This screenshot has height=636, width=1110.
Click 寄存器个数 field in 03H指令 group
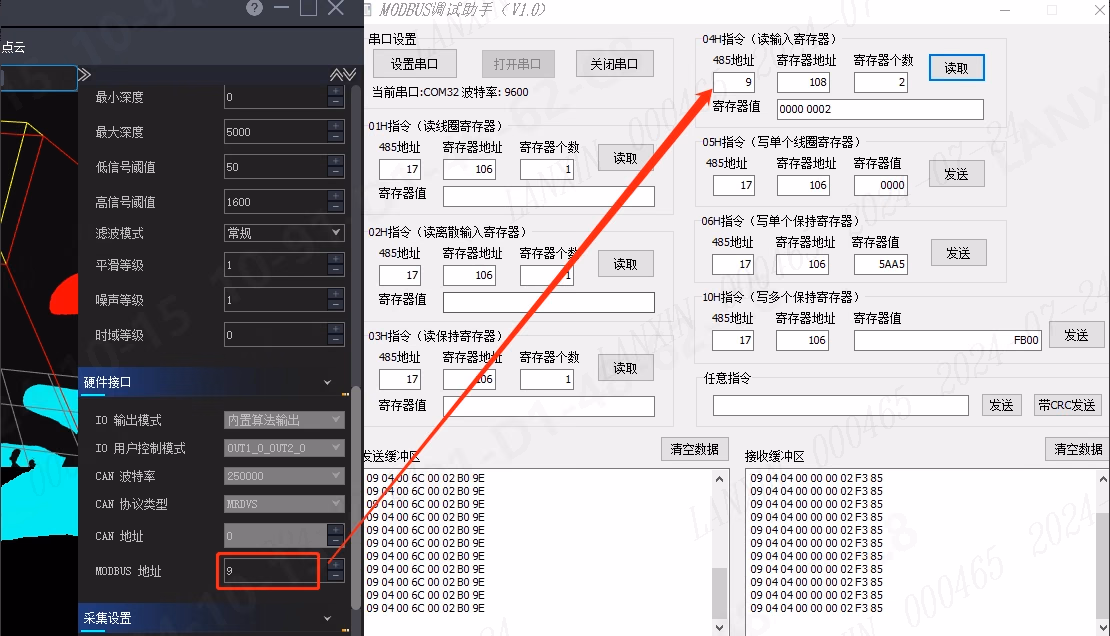pyautogui.click(x=547, y=379)
